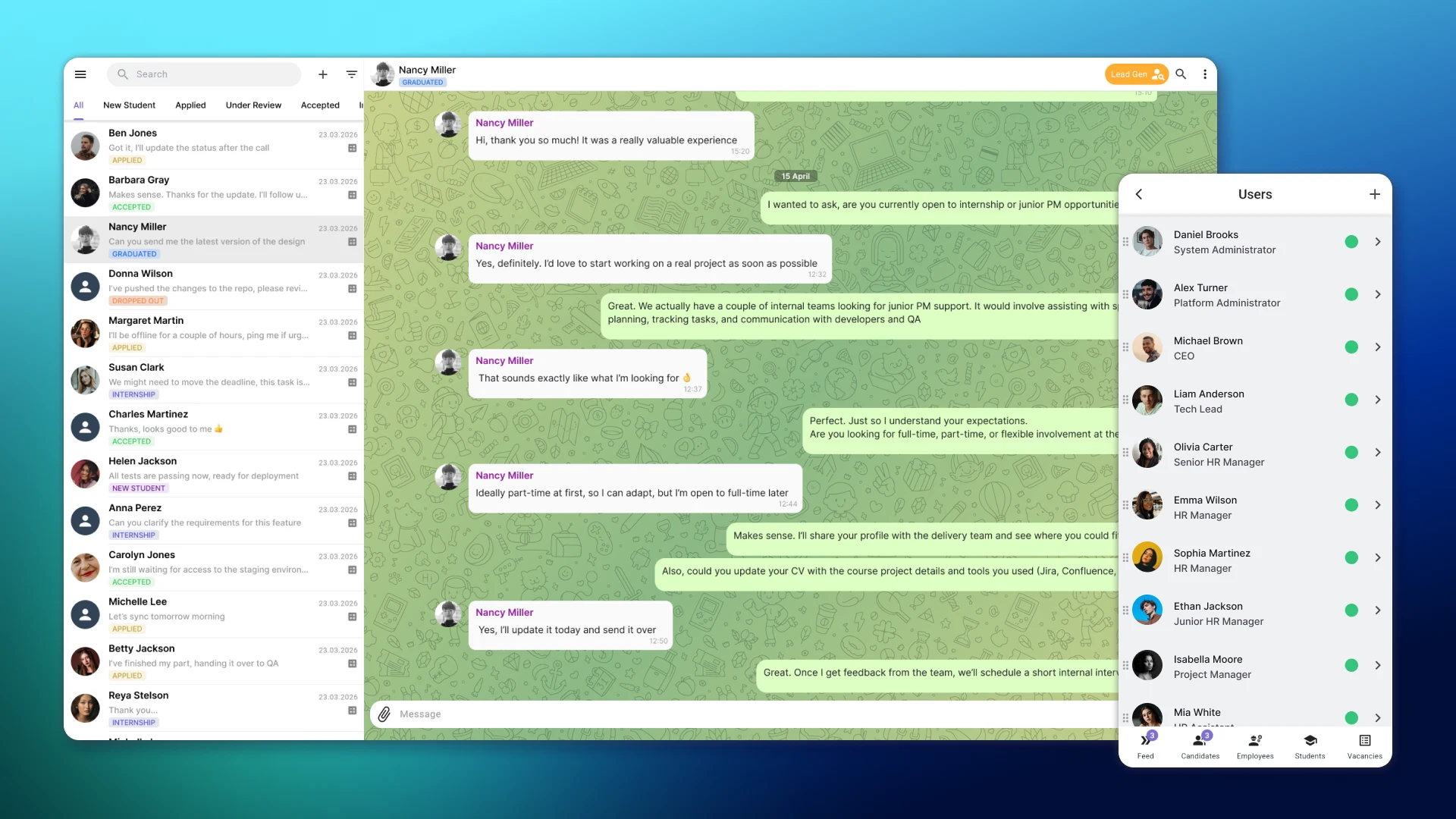Open Isabella Moore's details arrow
Viewport: 1456px width, 819px height.
pos(1378,665)
